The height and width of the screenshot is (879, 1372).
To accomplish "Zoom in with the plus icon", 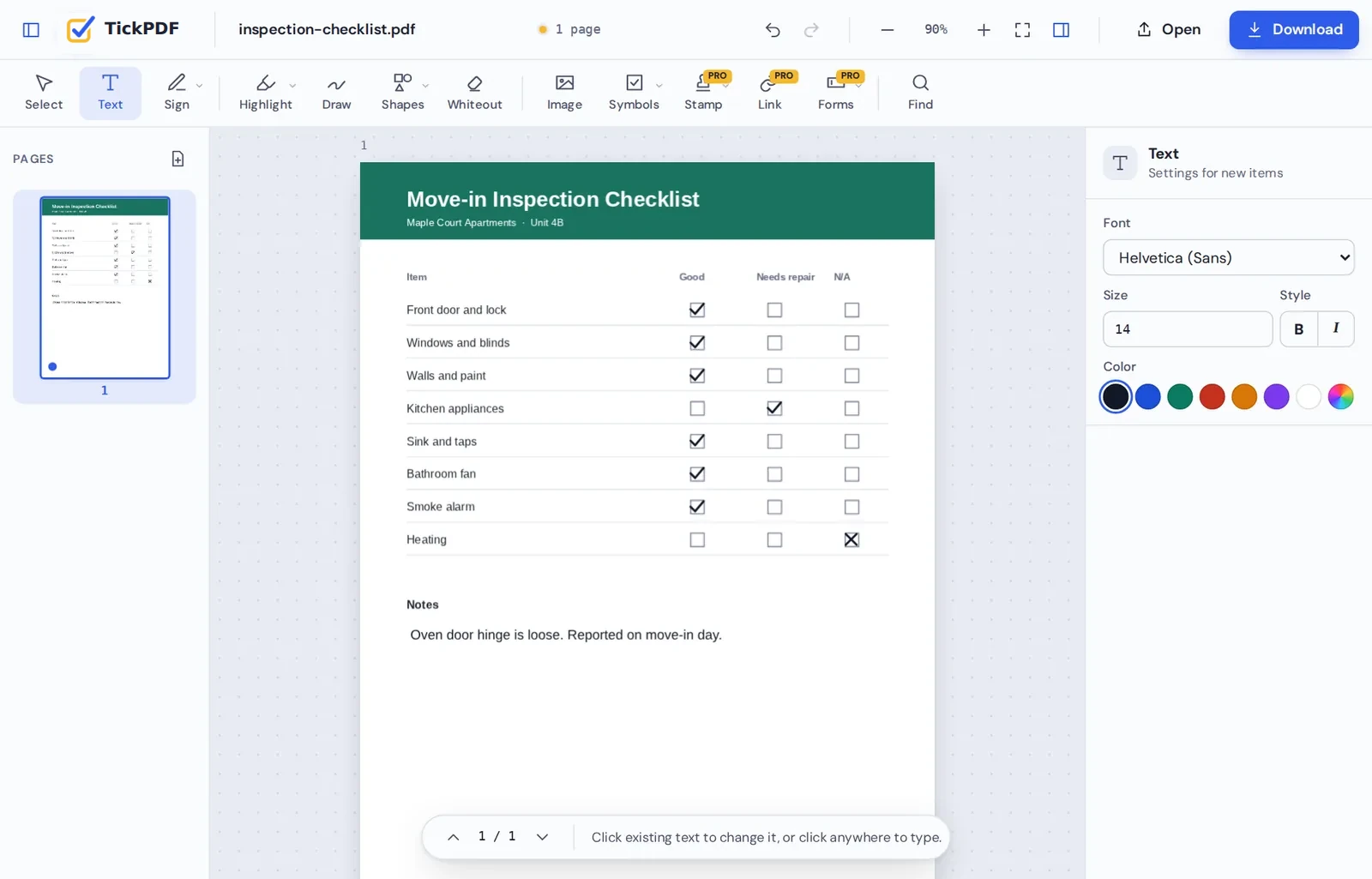I will pos(984,30).
